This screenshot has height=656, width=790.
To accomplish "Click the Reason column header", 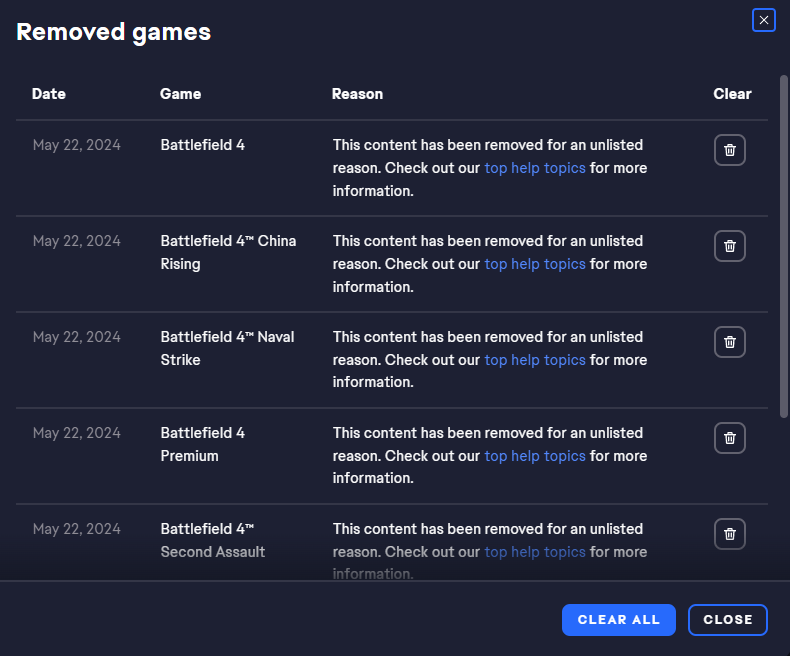I will click(x=357, y=94).
